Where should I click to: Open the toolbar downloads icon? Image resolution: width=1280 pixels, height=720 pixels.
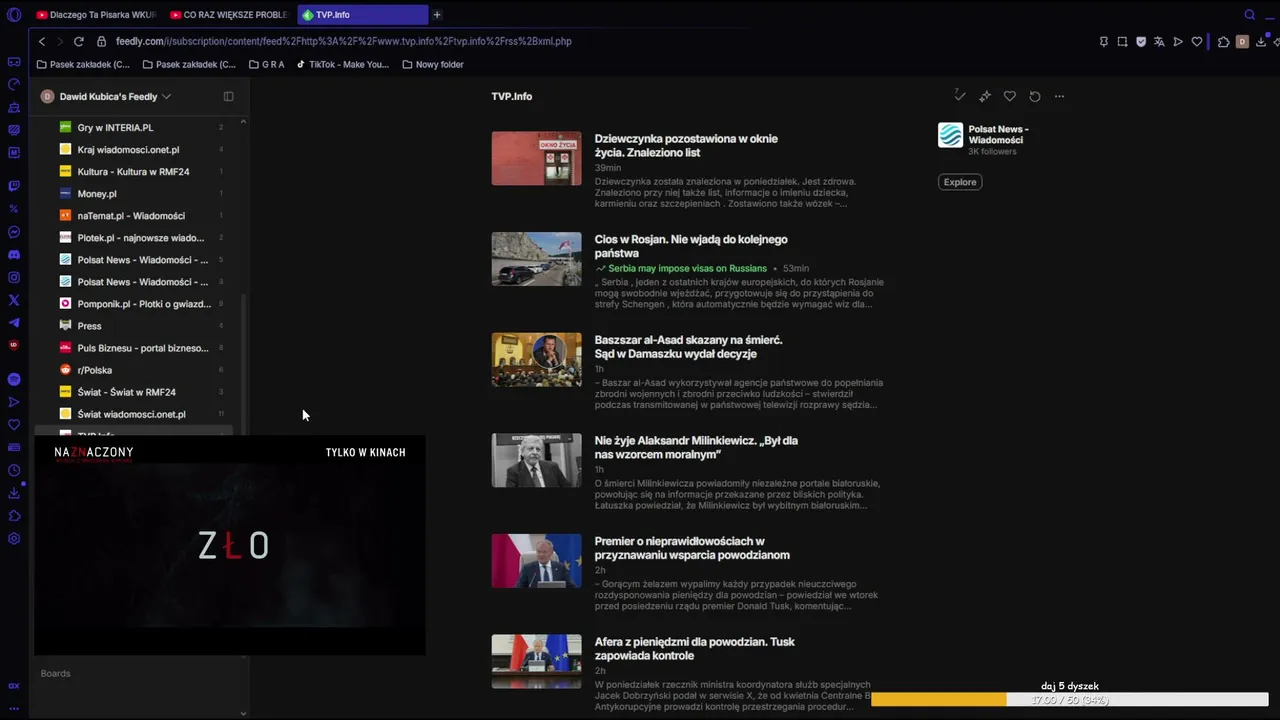pos(1261,42)
